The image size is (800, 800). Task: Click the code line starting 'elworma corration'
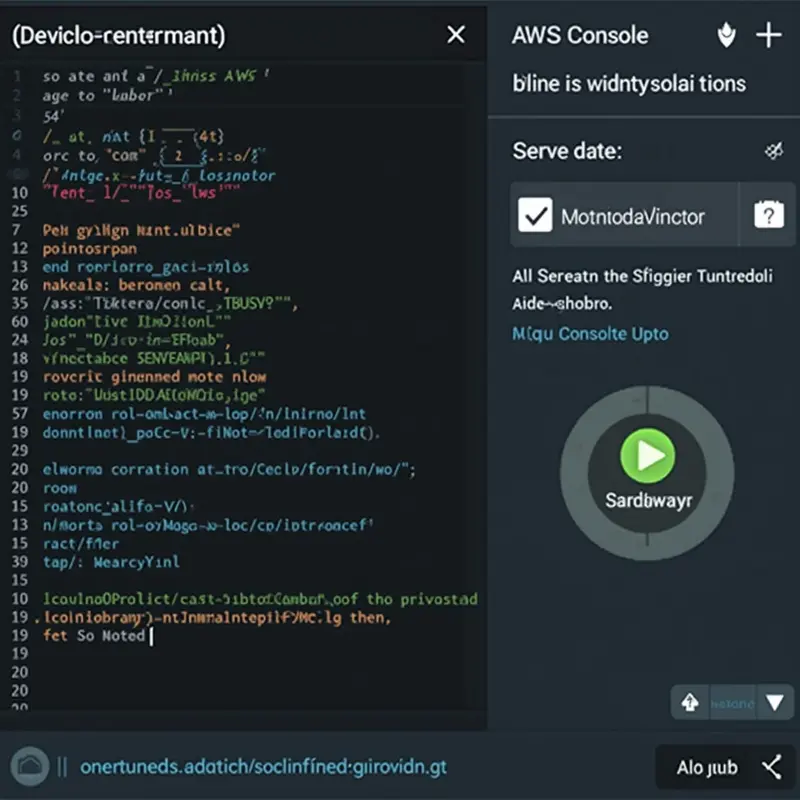tap(229, 469)
